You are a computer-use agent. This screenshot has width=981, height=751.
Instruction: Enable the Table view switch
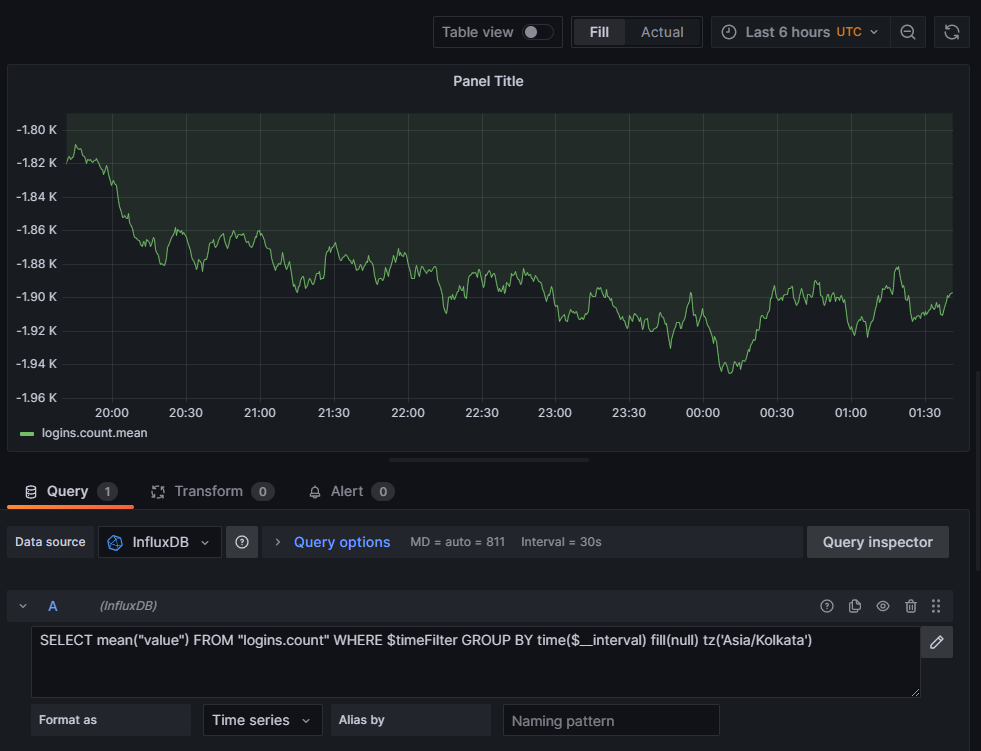click(537, 32)
